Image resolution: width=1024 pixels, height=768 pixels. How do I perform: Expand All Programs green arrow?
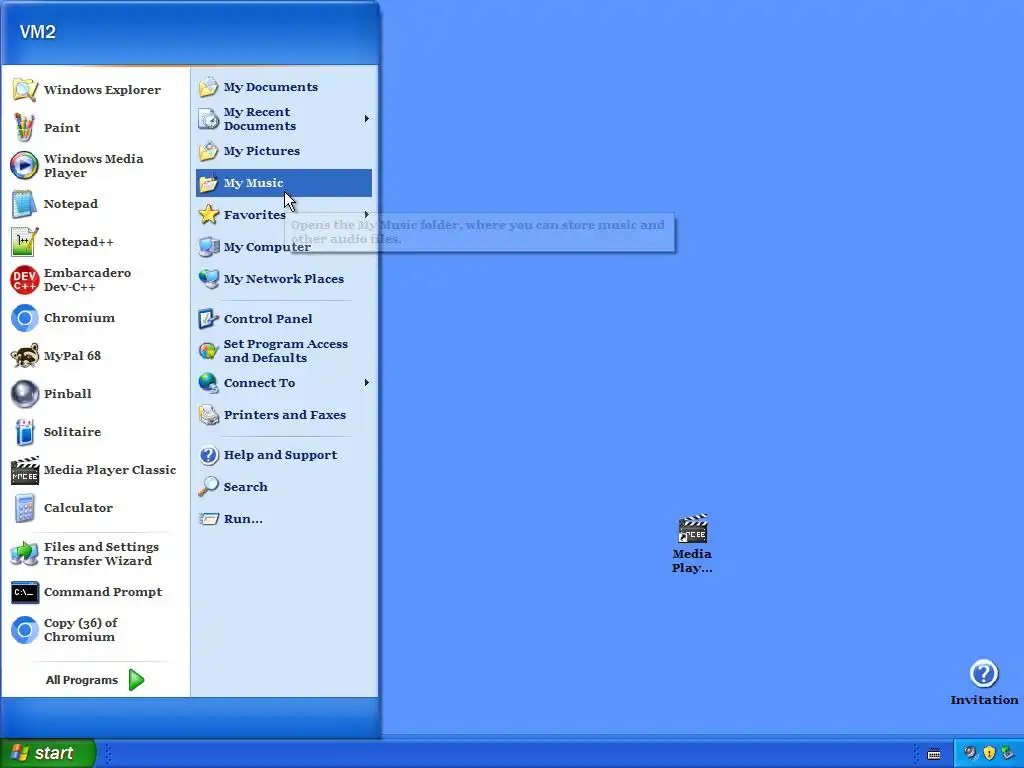click(x=136, y=680)
